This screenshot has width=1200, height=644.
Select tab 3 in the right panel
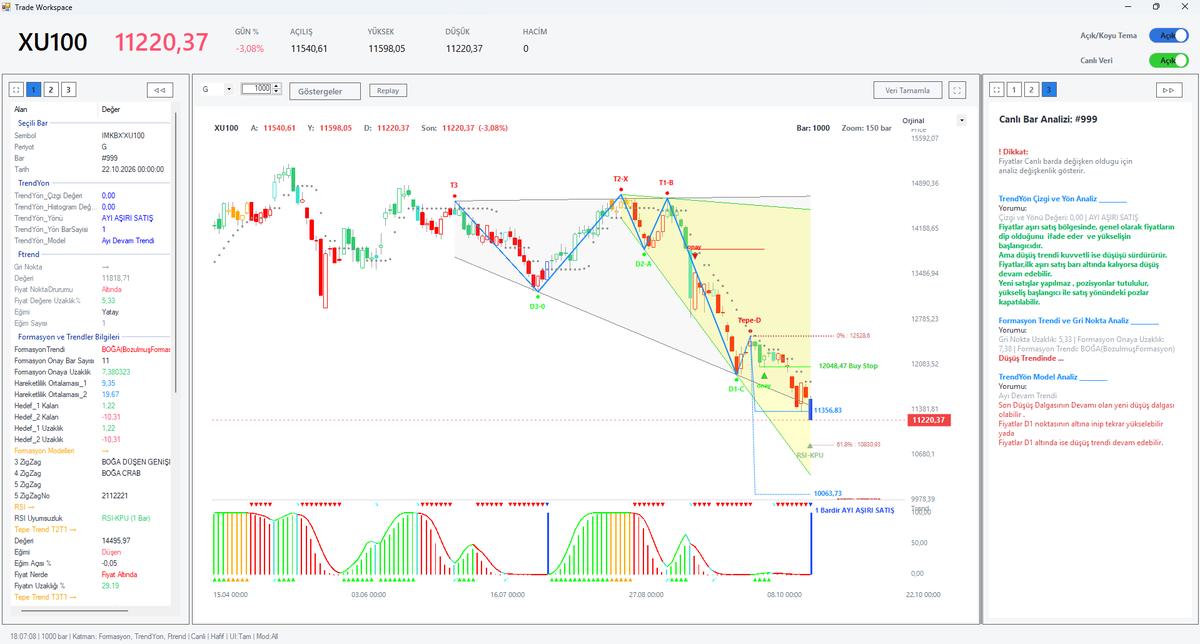tap(1048, 89)
